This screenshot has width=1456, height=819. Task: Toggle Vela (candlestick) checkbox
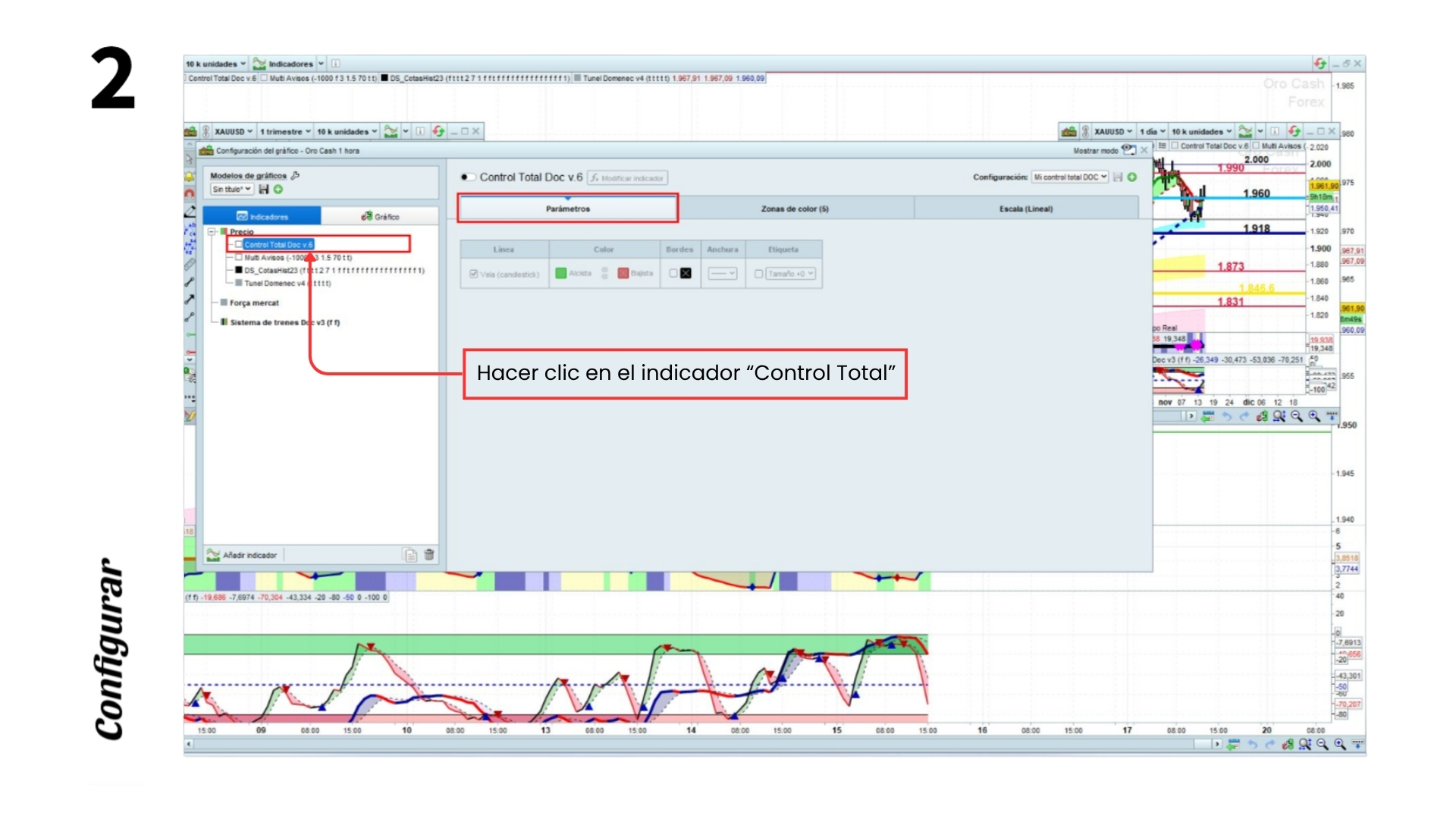click(474, 274)
